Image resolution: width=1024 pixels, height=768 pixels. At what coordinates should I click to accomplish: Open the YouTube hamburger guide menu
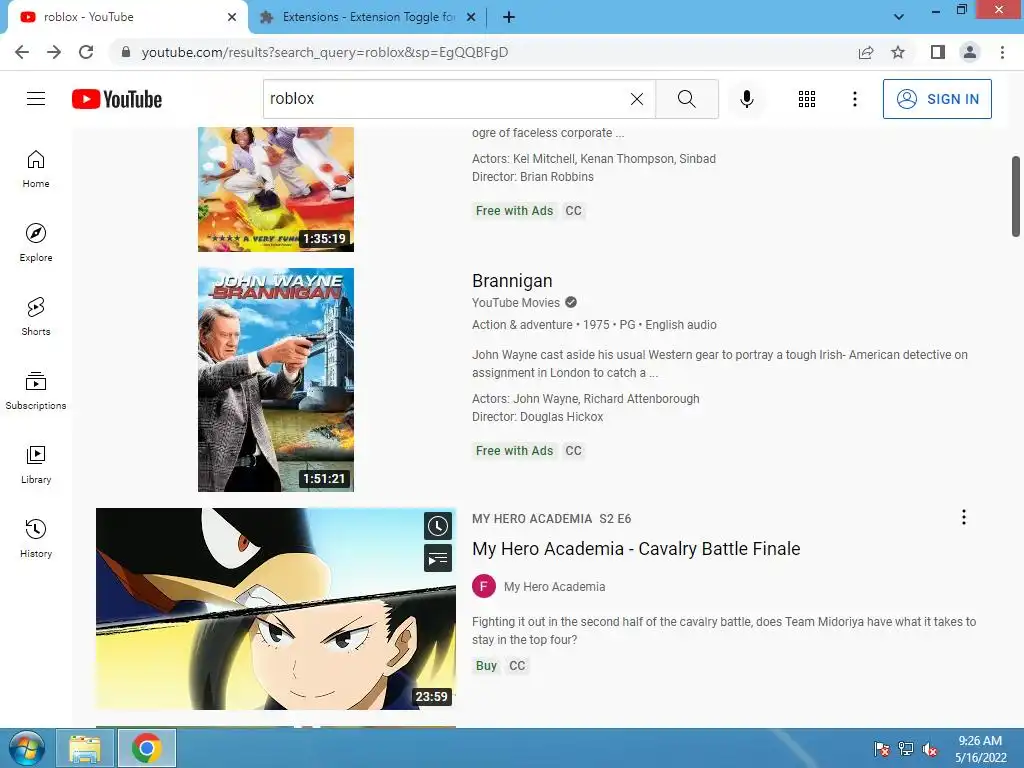pyautogui.click(x=36, y=99)
